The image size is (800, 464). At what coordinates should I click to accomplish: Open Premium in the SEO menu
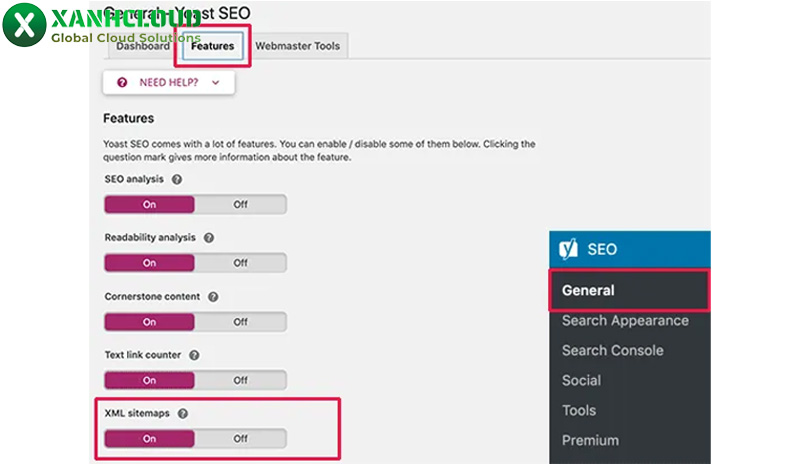tap(590, 441)
